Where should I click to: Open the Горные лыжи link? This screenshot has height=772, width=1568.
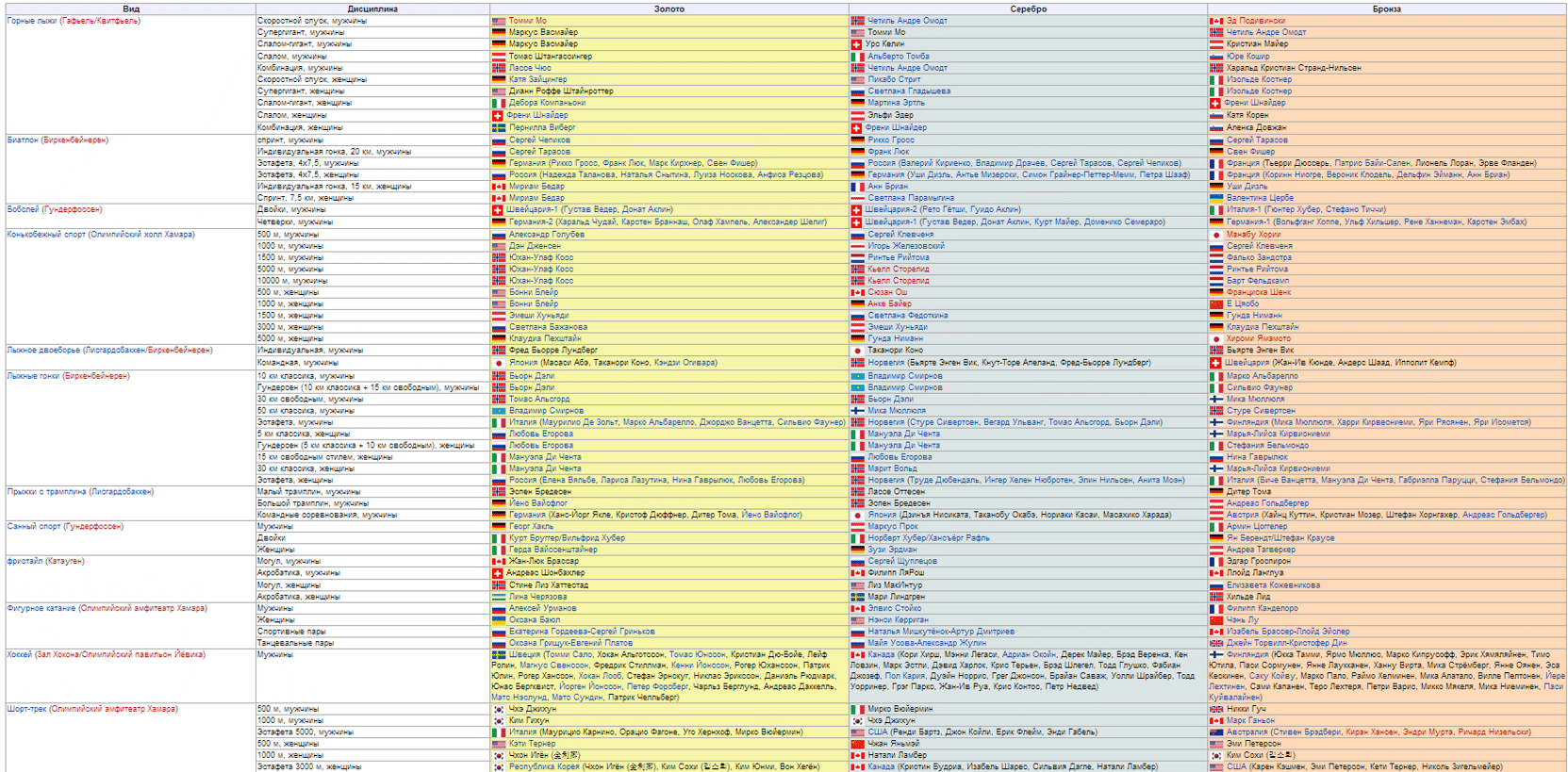coord(31,21)
